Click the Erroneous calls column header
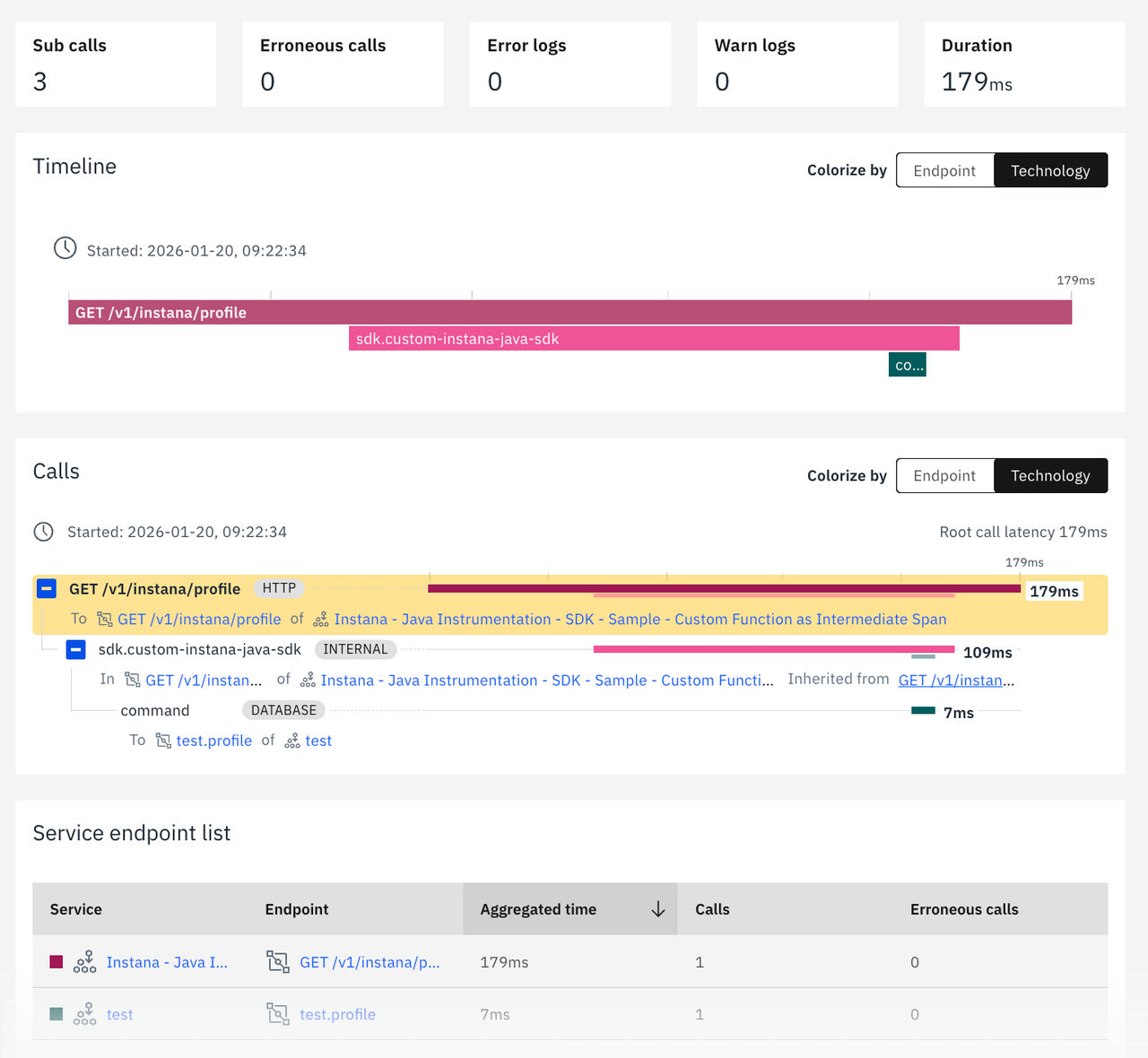Image resolution: width=1148 pixels, height=1058 pixels. click(964, 909)
